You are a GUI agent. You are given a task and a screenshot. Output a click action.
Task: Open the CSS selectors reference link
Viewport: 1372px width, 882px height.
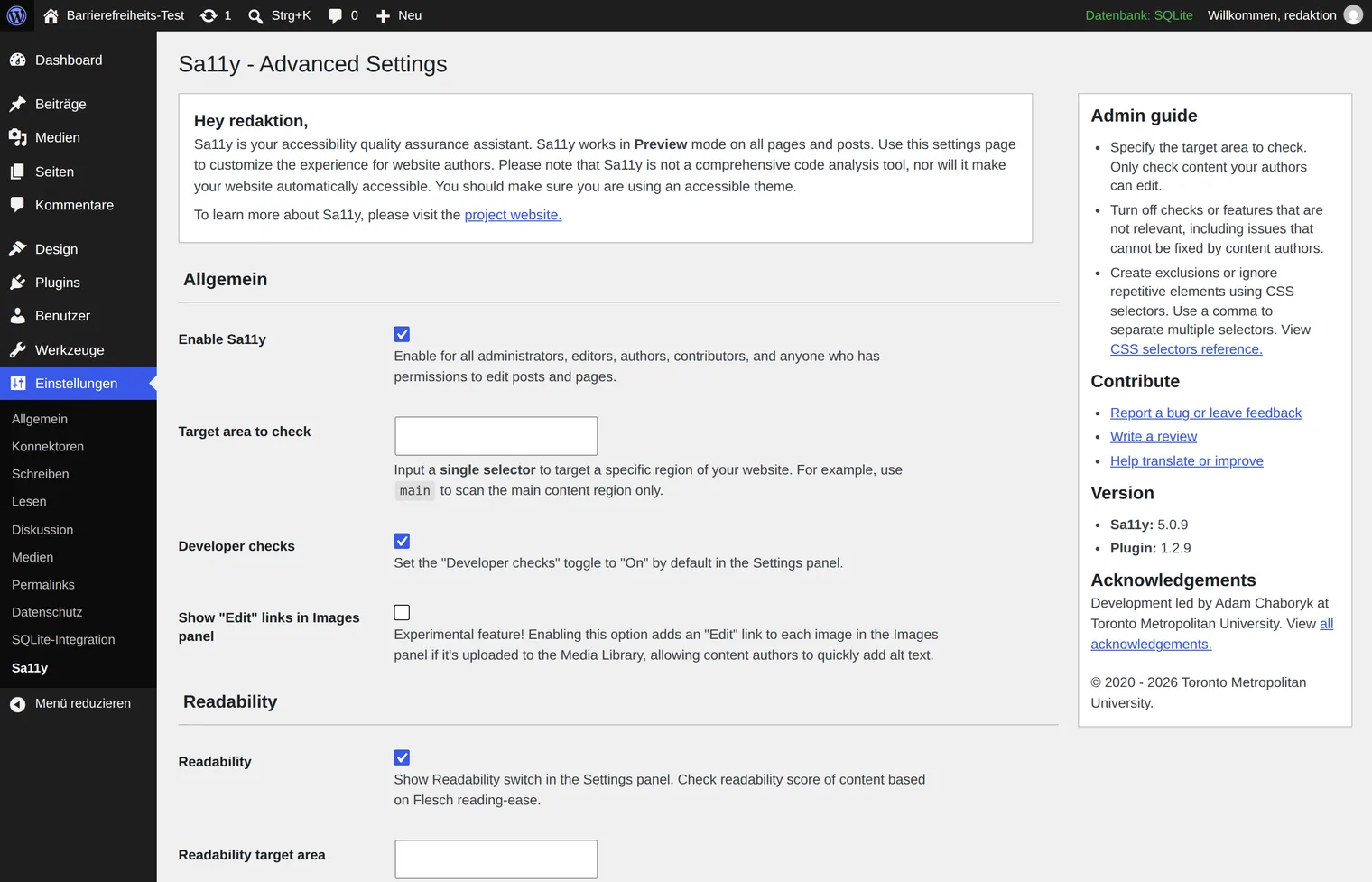(1186, 349)
